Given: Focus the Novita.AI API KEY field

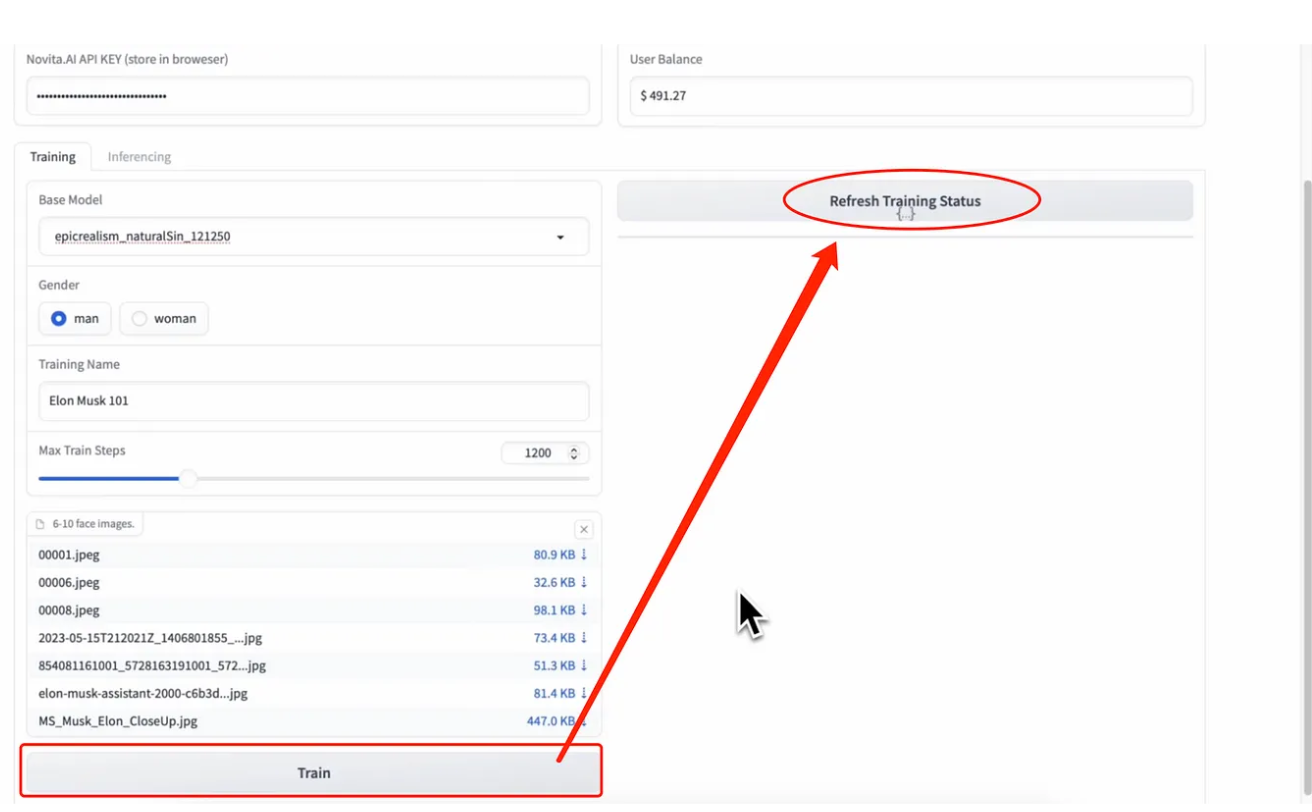Looking at the screenshot, I should coord(307,97).
